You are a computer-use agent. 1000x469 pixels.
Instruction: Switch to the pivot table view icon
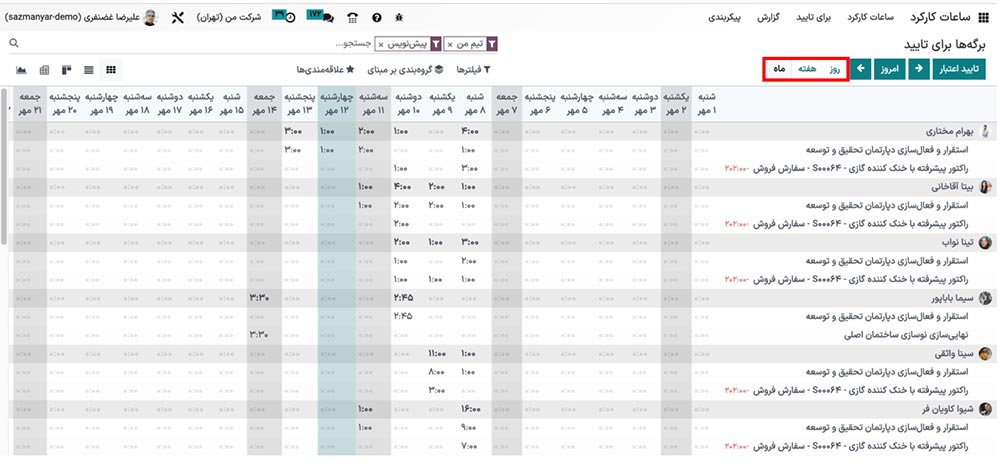[x=44, y=70]
